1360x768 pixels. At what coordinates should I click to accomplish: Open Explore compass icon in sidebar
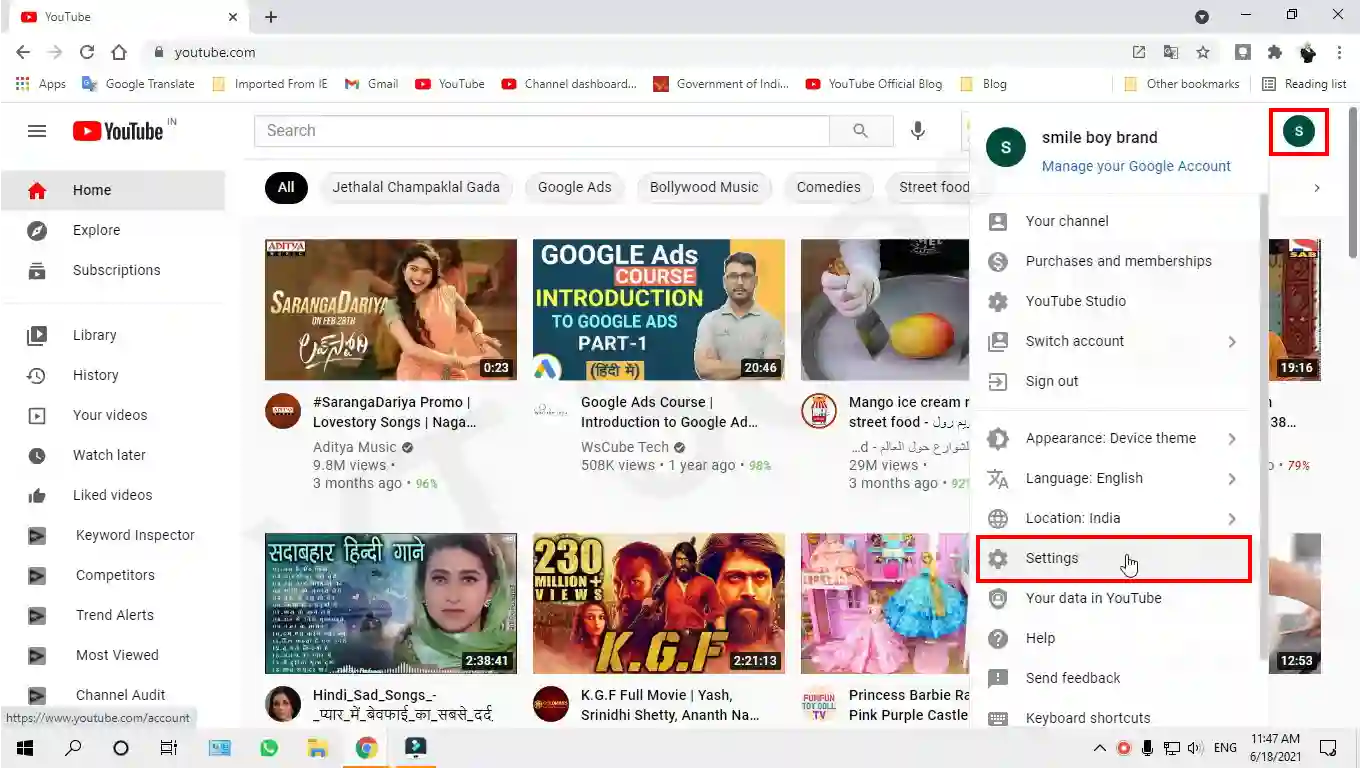pyautogui.click(x=37, y=230)
